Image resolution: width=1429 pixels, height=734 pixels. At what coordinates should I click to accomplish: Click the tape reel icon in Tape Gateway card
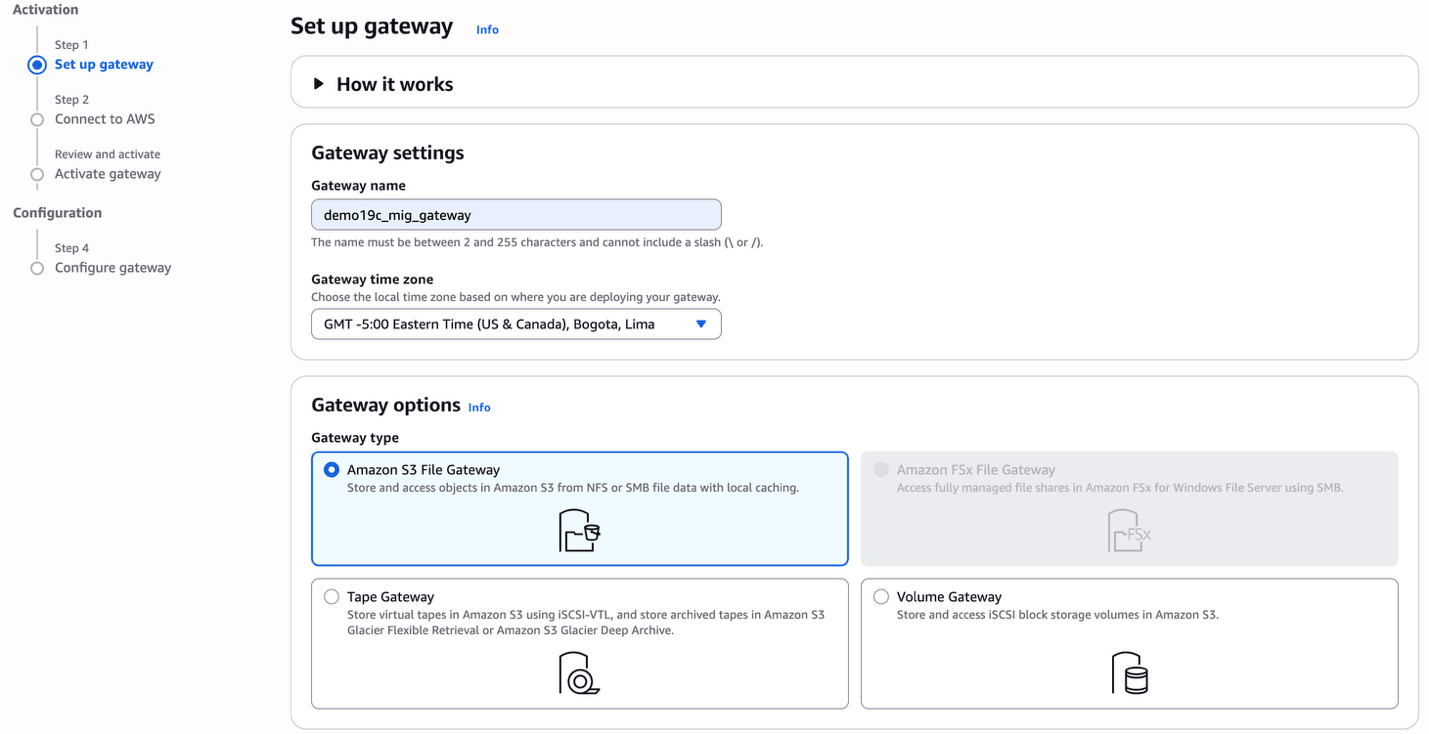[x=580, y=673]
